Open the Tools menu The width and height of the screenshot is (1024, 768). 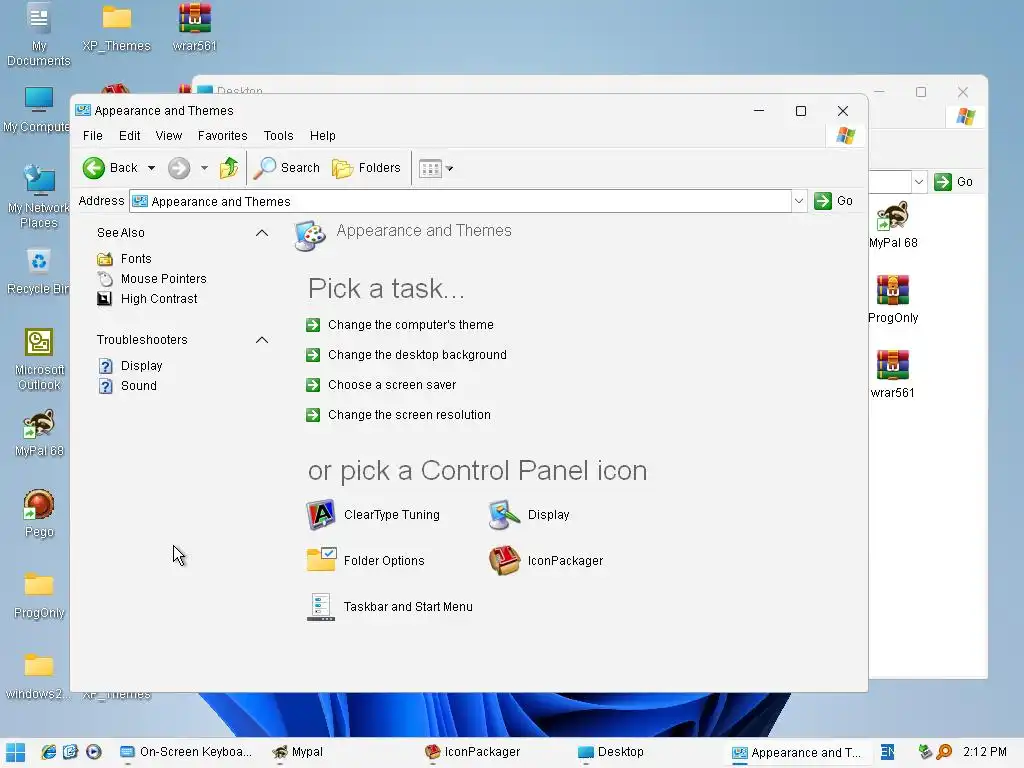click(x=278, y=136)
